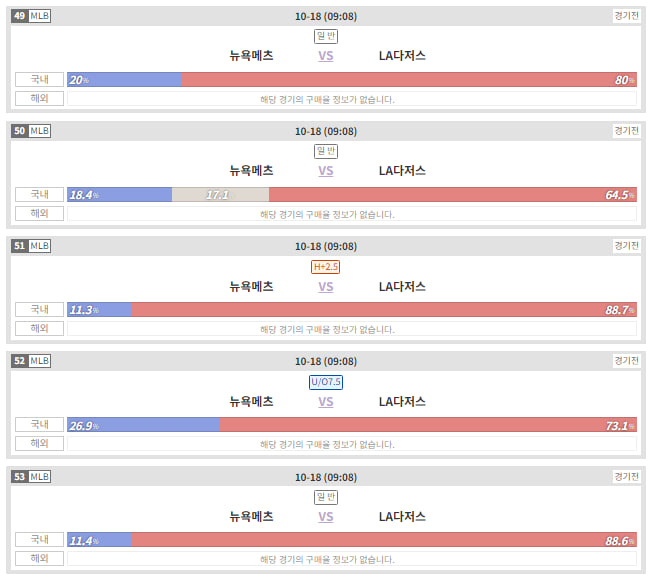This screenshot has width=650, height=585.
Task: Click the 17.1 draw segment of match 50 bar
Action: click(221, 194)
